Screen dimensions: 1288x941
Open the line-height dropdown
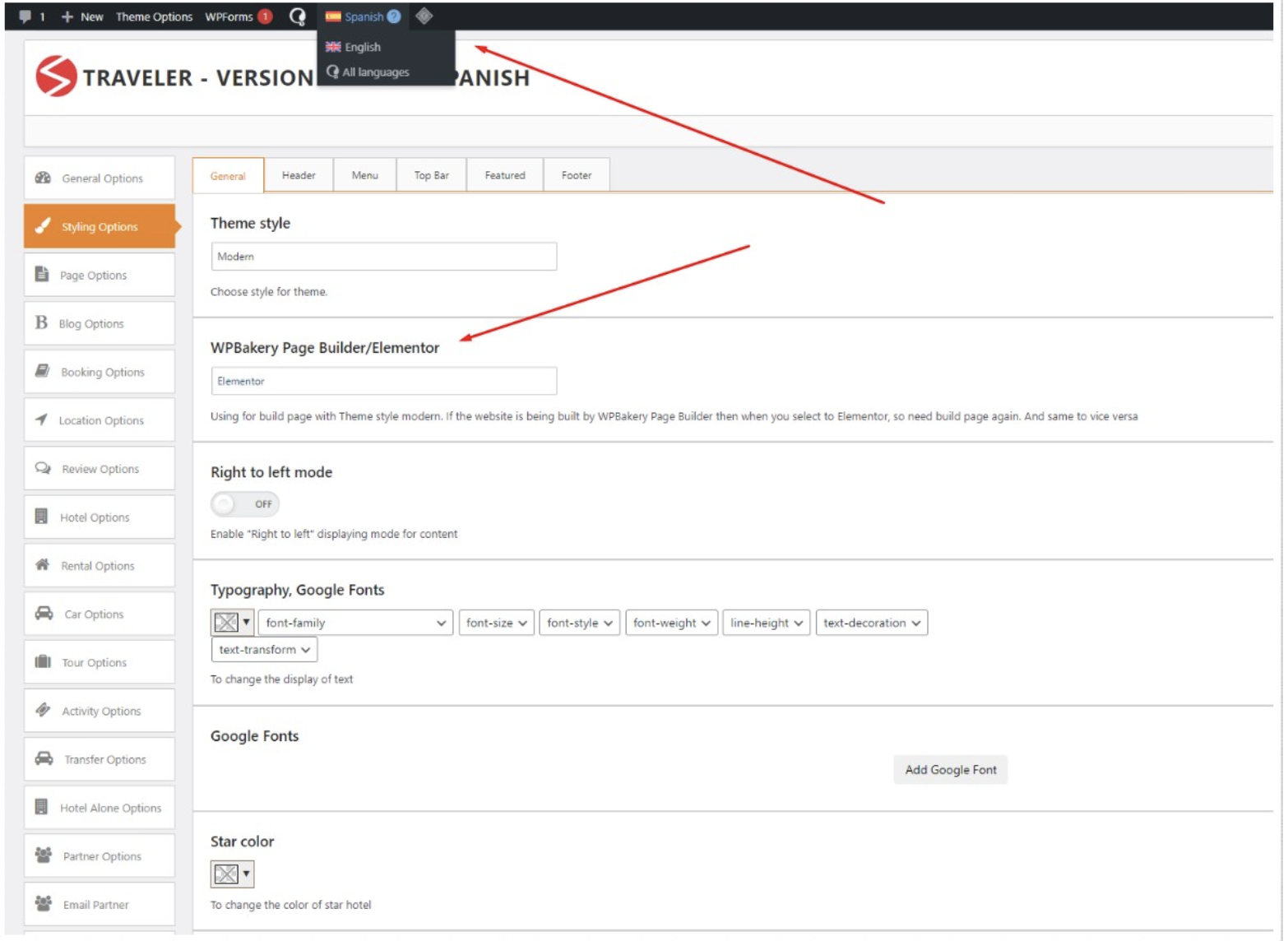(x=767, y=623)
